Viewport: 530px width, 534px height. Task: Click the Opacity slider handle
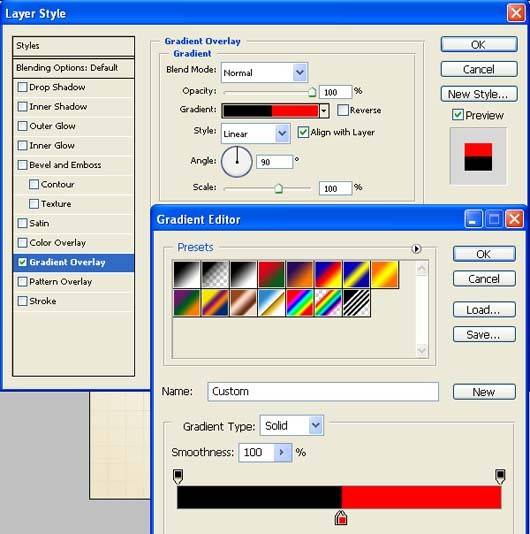[x=312, y=92]
